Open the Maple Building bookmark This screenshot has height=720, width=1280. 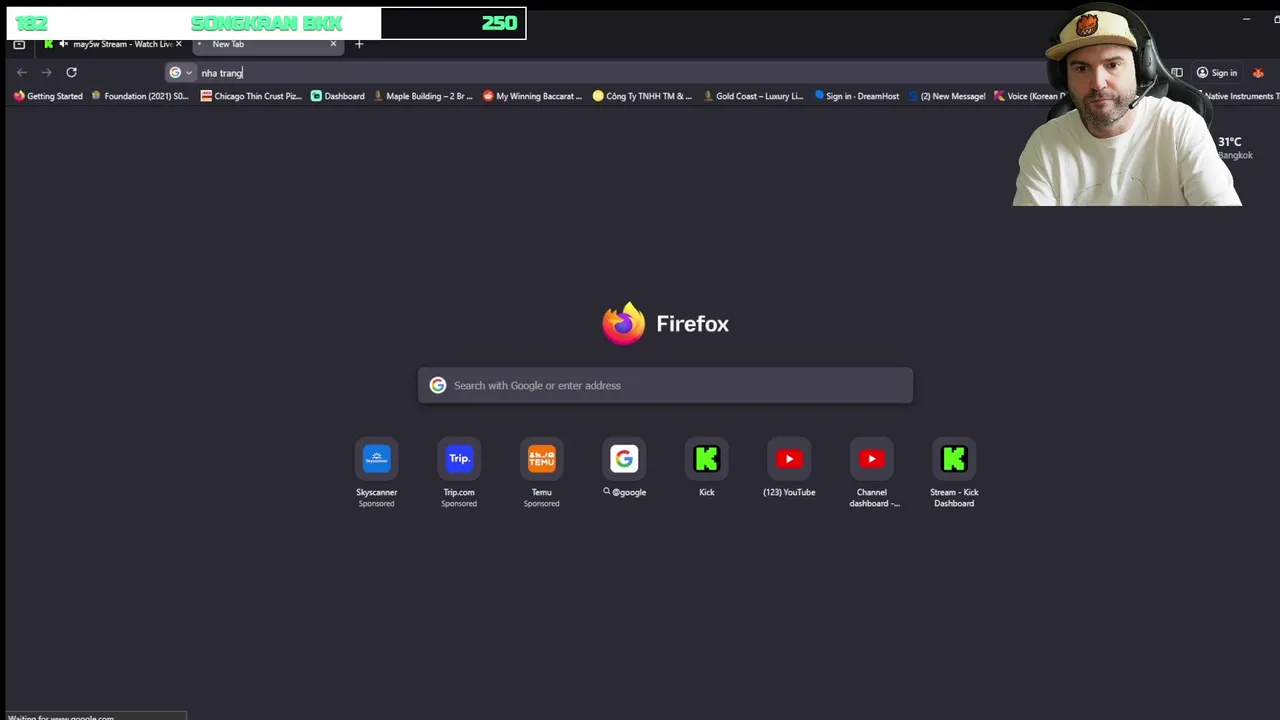(423, 96)
